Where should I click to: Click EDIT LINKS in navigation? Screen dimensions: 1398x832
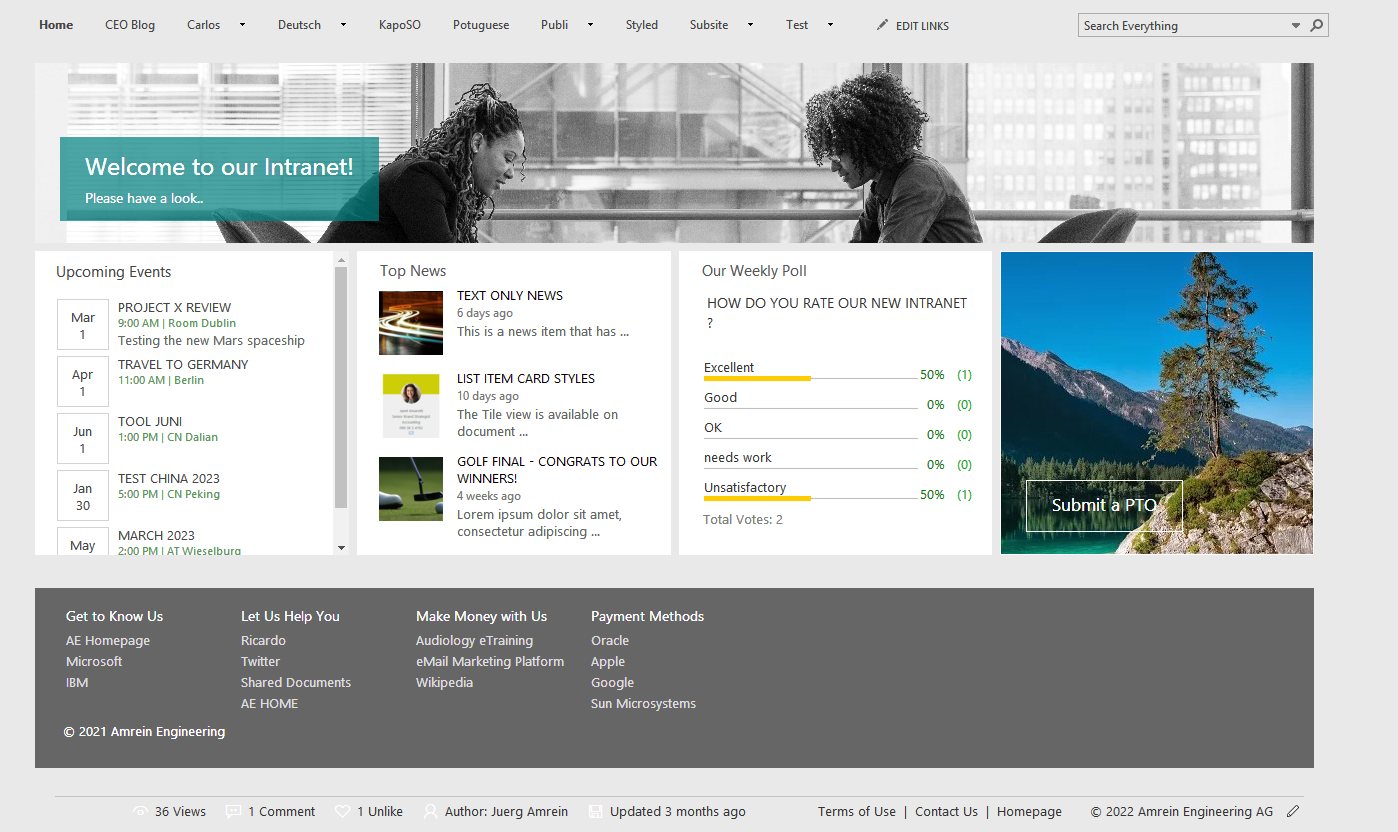[922, 26]
